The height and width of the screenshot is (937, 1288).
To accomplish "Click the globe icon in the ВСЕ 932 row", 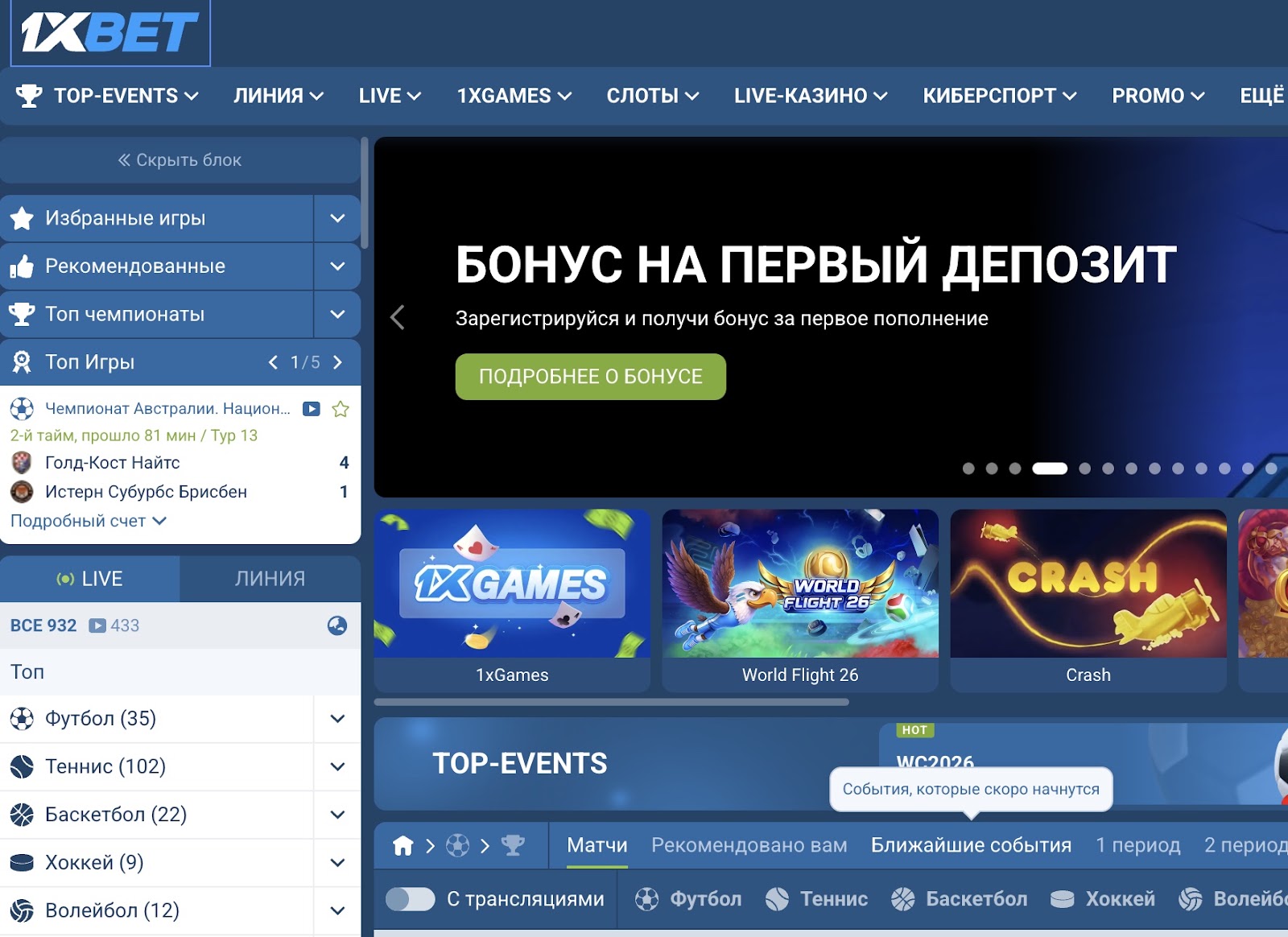I will (x=337, y=625).
